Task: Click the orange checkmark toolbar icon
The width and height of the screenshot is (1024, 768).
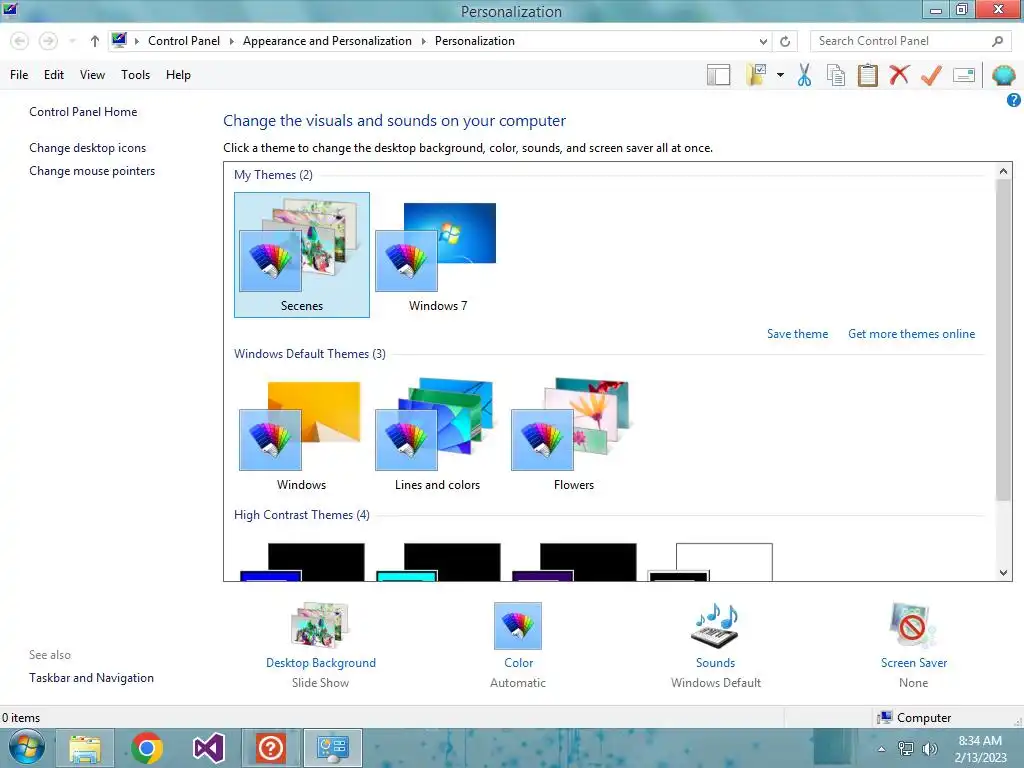Action: click(931, 75)
